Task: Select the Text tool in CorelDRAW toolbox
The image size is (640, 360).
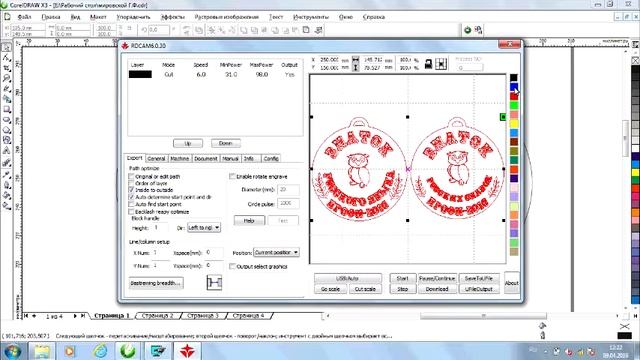Action: point(7,151)
